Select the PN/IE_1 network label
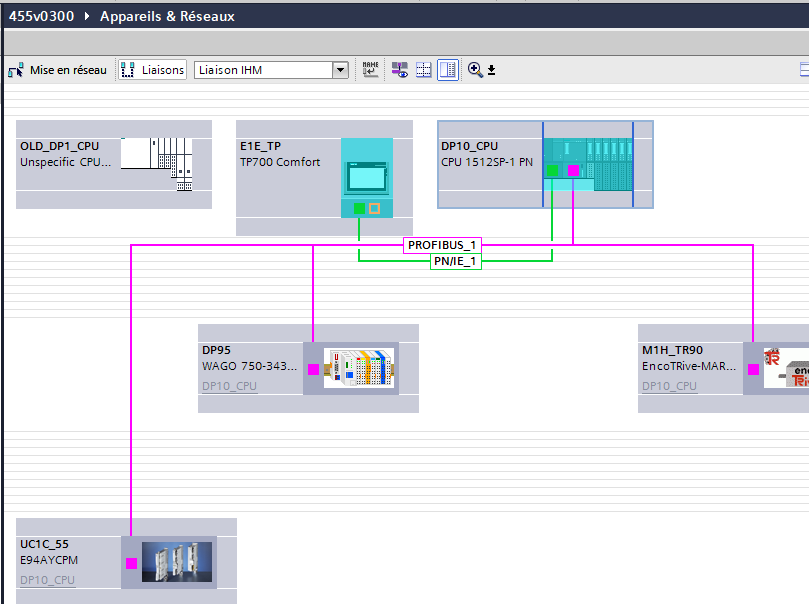Image resolution: width=809 pixels, height=604 pixels. point(456,261)
